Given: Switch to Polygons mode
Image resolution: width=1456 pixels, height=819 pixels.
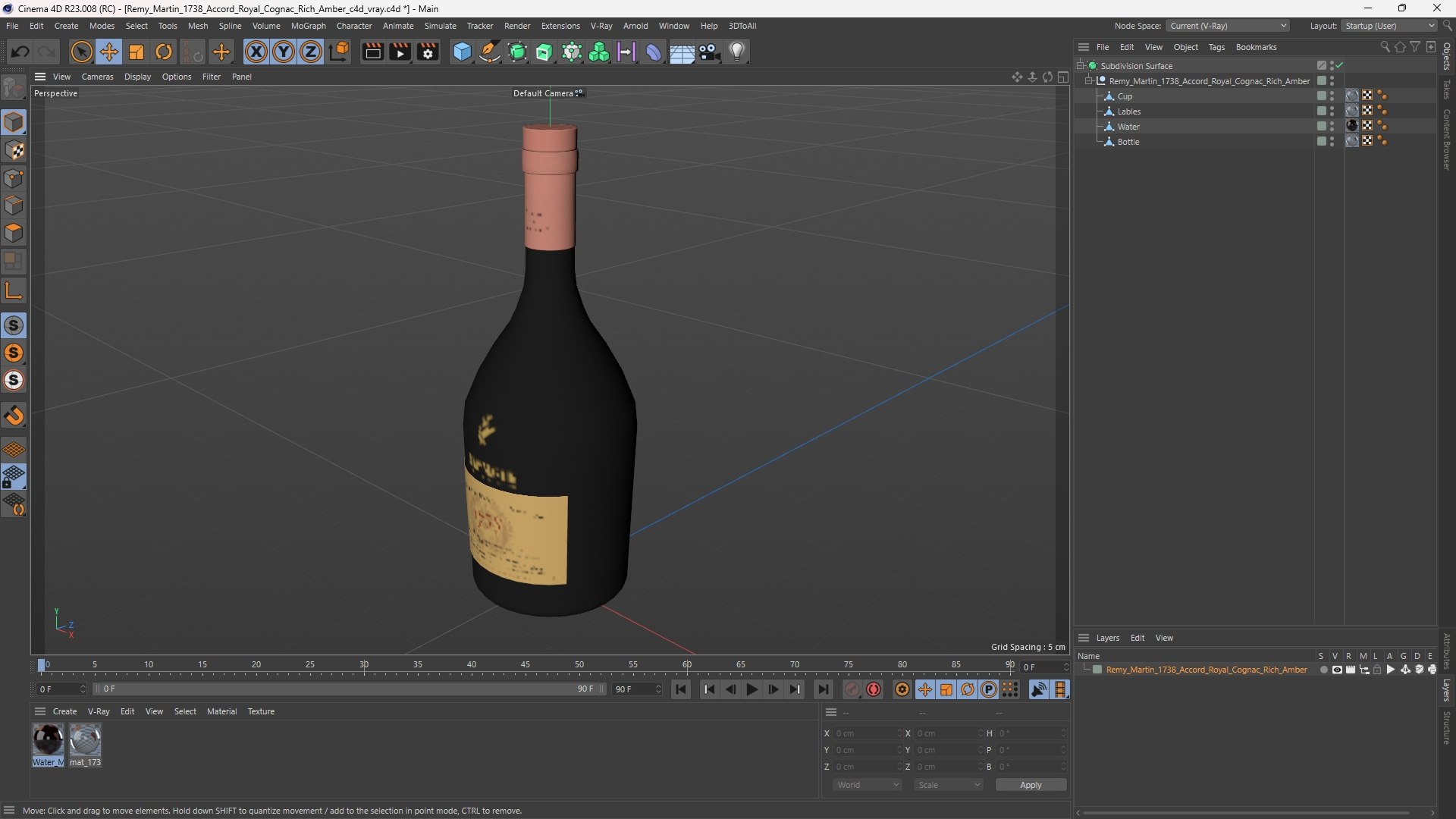Looking at the screenshot, I should [x=14, y=233].
